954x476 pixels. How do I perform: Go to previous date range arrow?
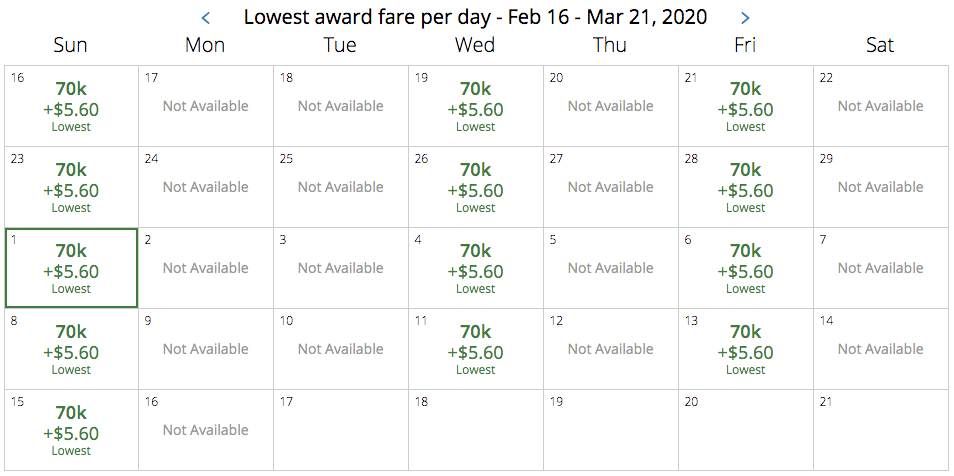click(x=206, y=18)
